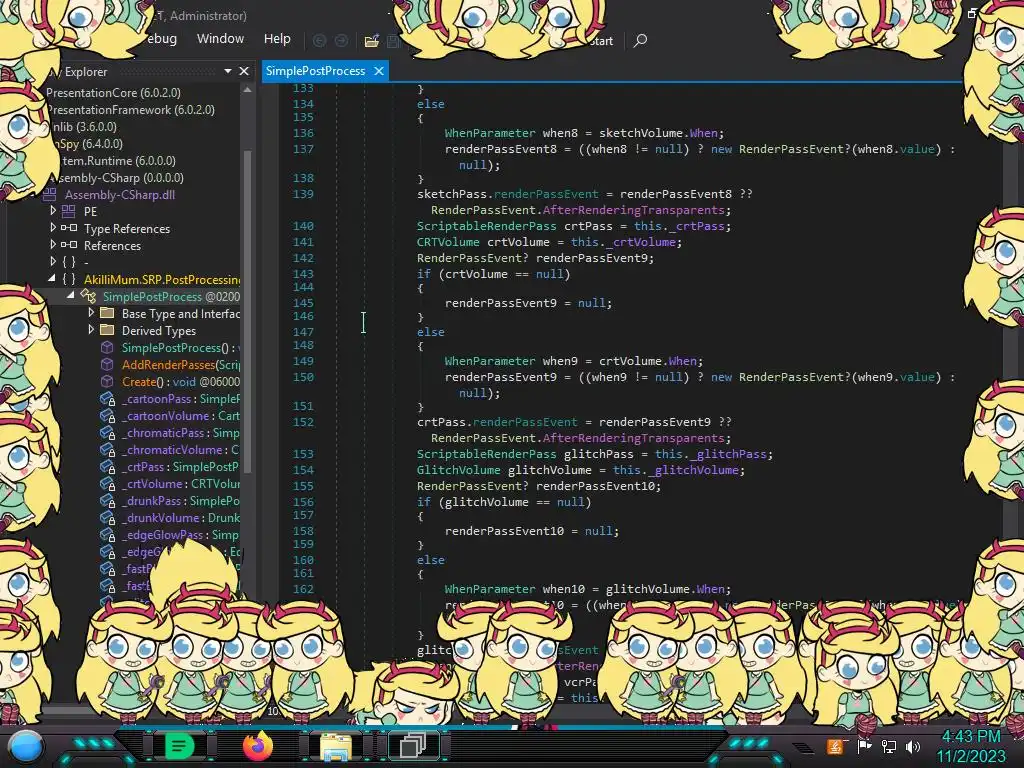Expand the References node
Viewport: 1024px width, 768px height.
coord(53,245)
